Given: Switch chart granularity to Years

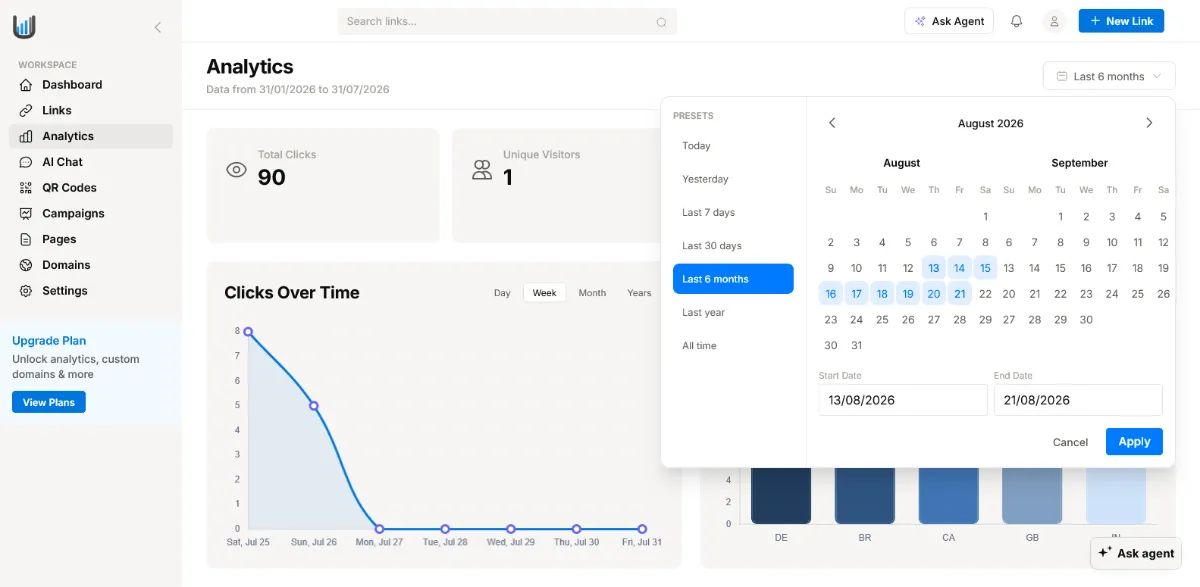Looking at the screenshot, I should pyautogui.click(x=639, y=293).
